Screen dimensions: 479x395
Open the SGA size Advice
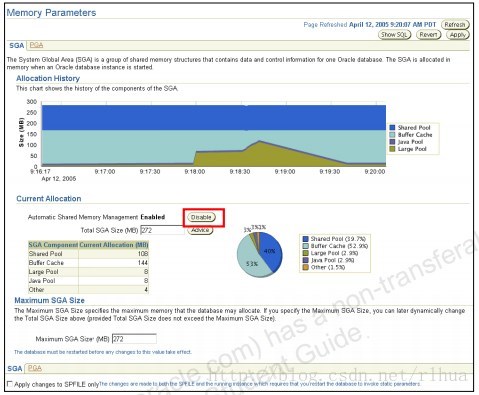tap(200, 230)
